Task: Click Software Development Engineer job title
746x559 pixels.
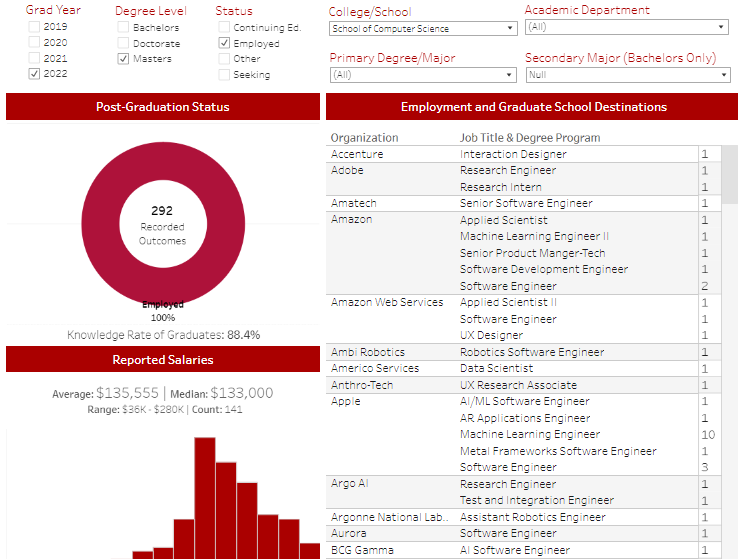Action: (544, 269)
